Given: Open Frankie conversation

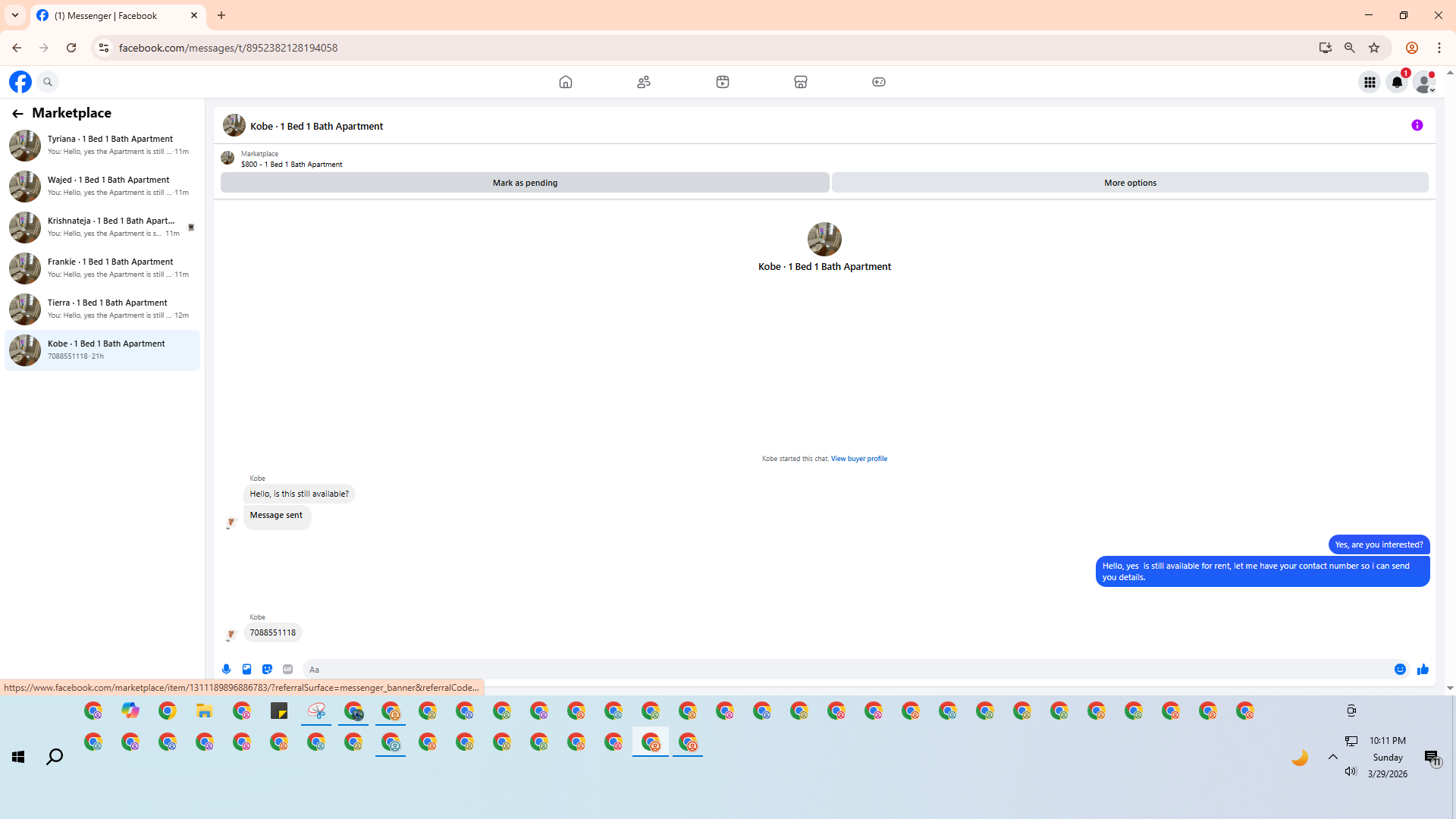Looking at the screenshot, I should 102,268.
